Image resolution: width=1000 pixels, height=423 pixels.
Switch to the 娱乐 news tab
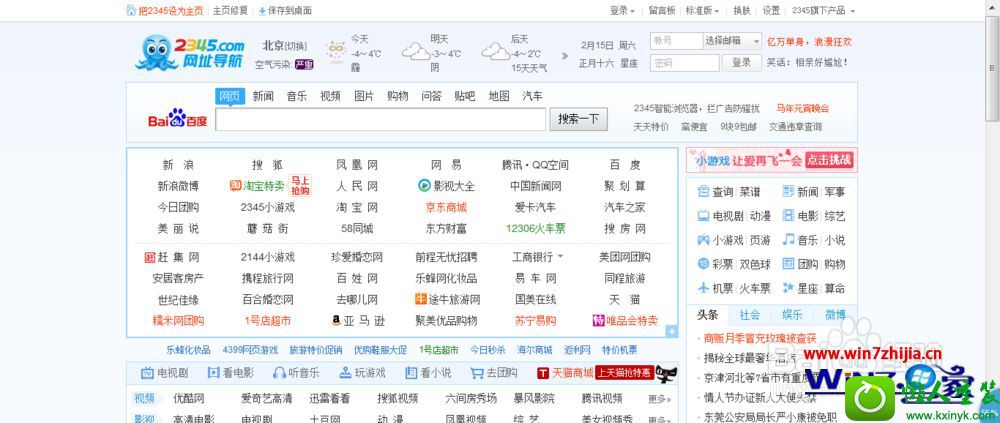[x=792, y=315]
